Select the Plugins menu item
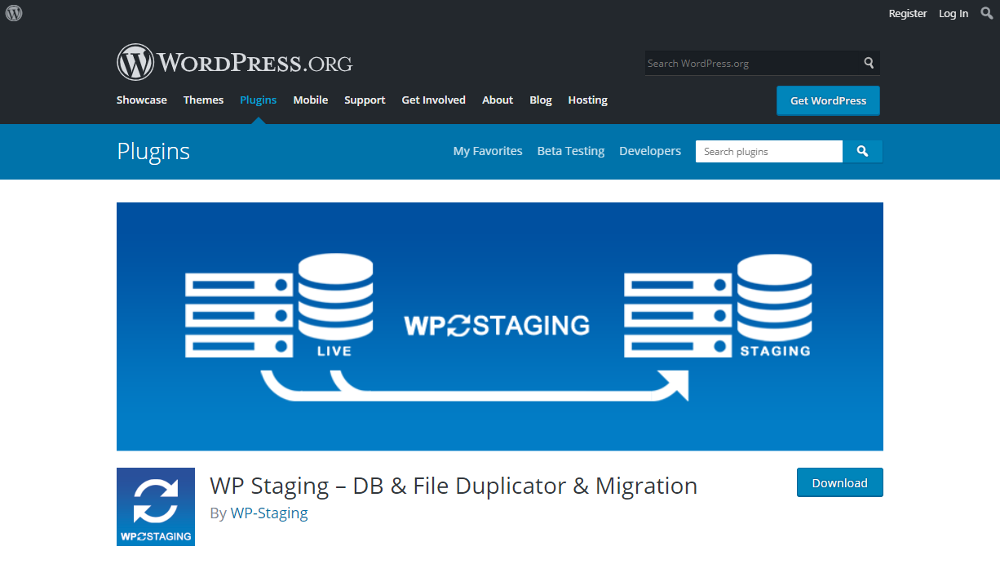Screen dimensions: 1000x564 258,100
